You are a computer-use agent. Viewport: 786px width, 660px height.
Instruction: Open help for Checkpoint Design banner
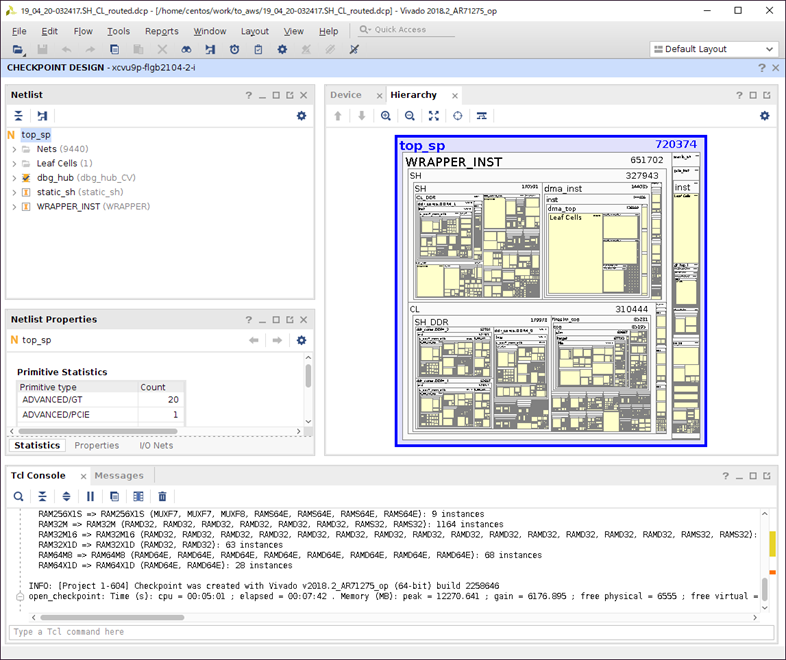click(x=762, y=68)
